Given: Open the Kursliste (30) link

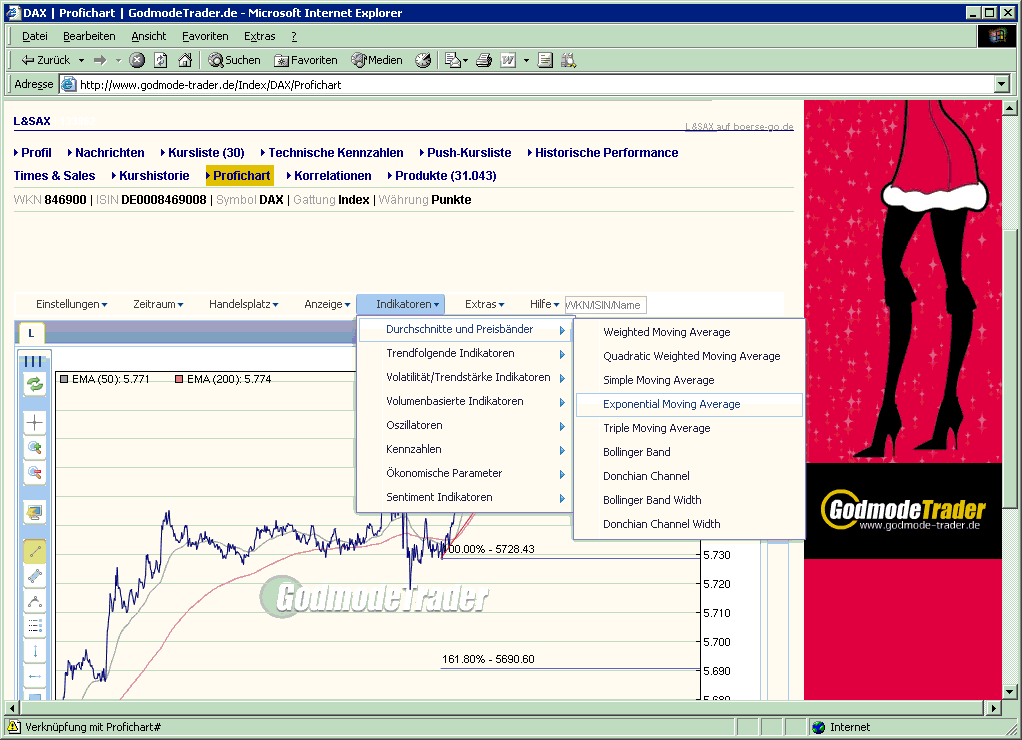Looking at the screenshot, I should tap(203, 153).
